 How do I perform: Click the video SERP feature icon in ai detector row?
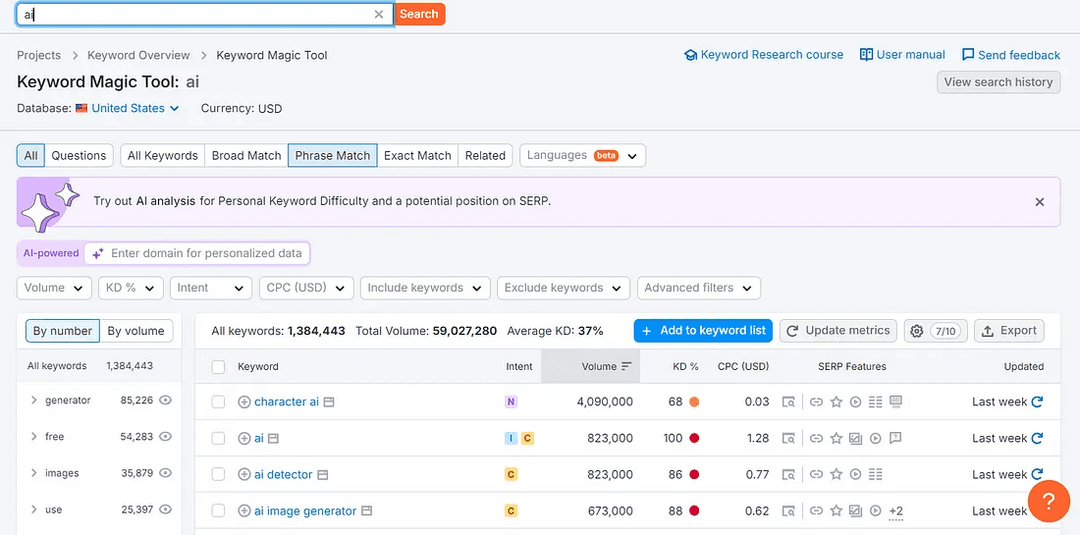[855, 474]
